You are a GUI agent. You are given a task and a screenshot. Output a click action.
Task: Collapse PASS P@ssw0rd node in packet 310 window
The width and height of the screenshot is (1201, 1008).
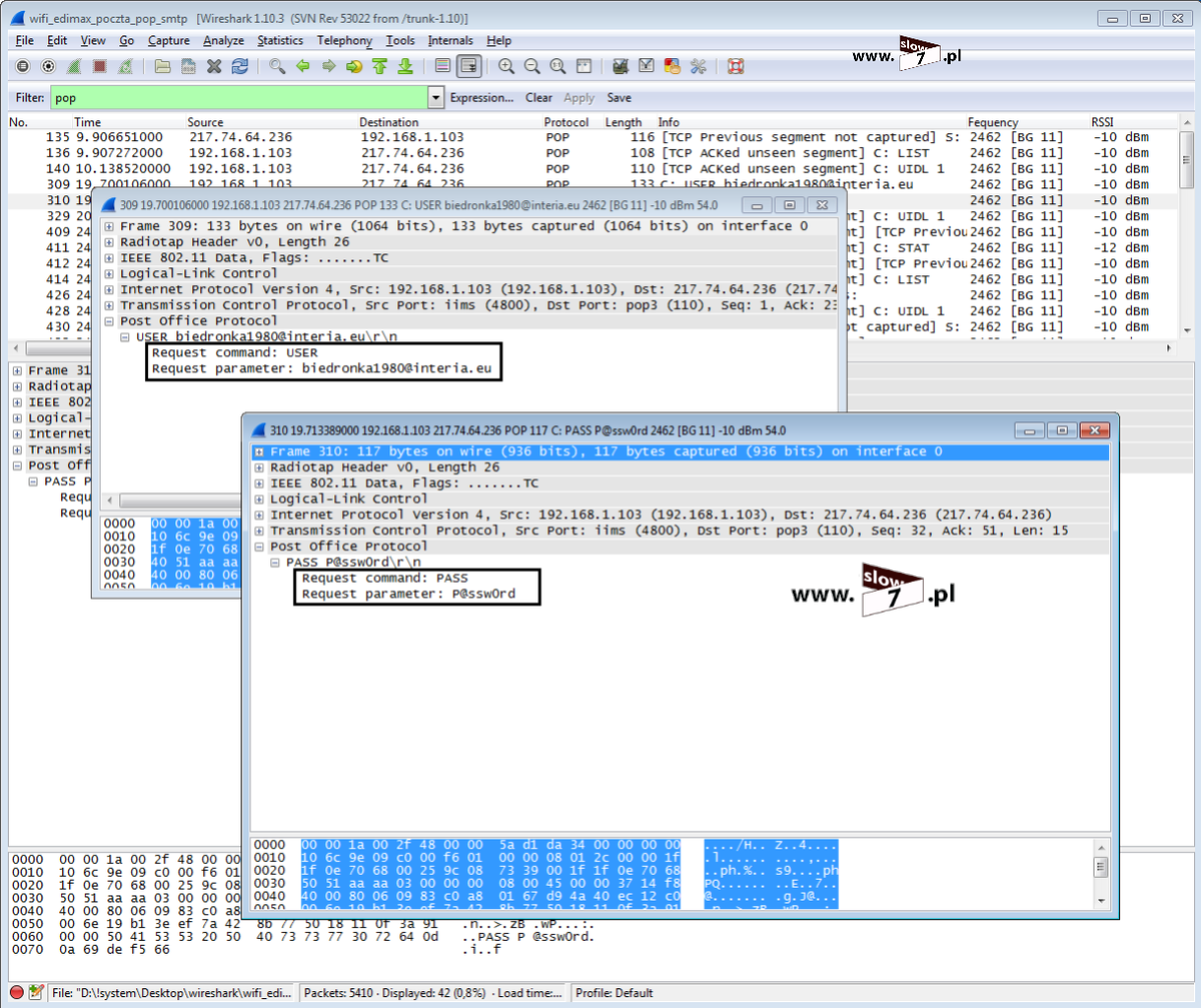click(275, 562)
